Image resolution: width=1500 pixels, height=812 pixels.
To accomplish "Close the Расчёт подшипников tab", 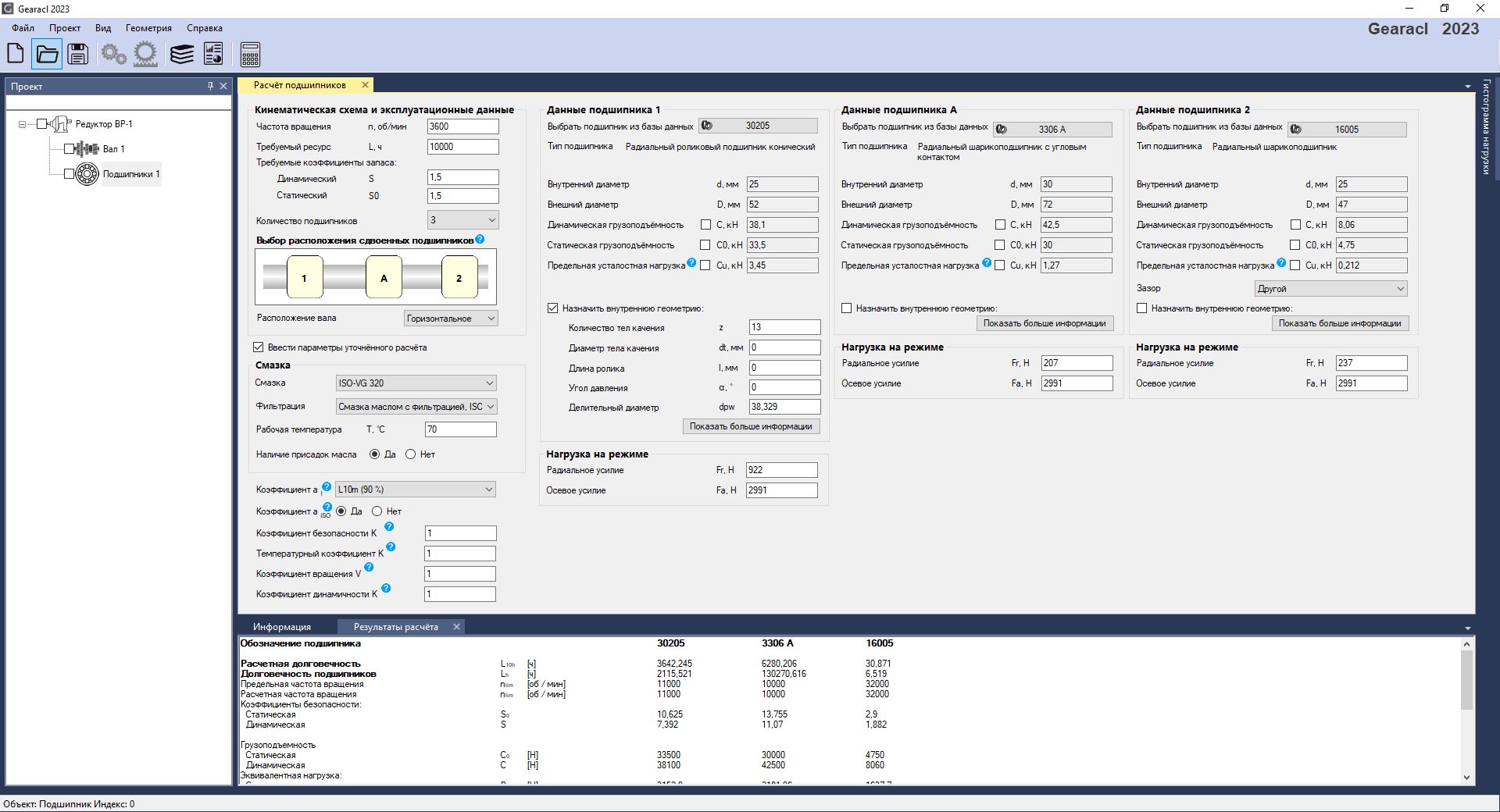I will 365,85.
